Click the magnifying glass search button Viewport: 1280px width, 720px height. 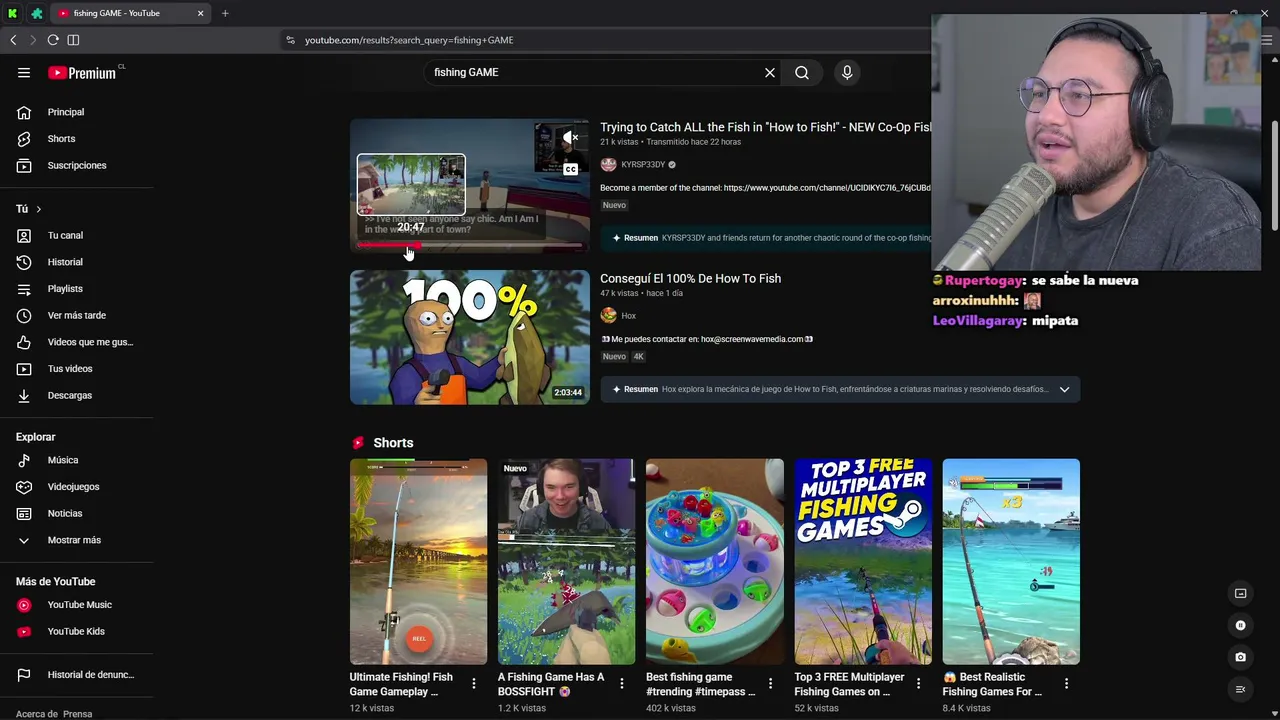point(802,72)
